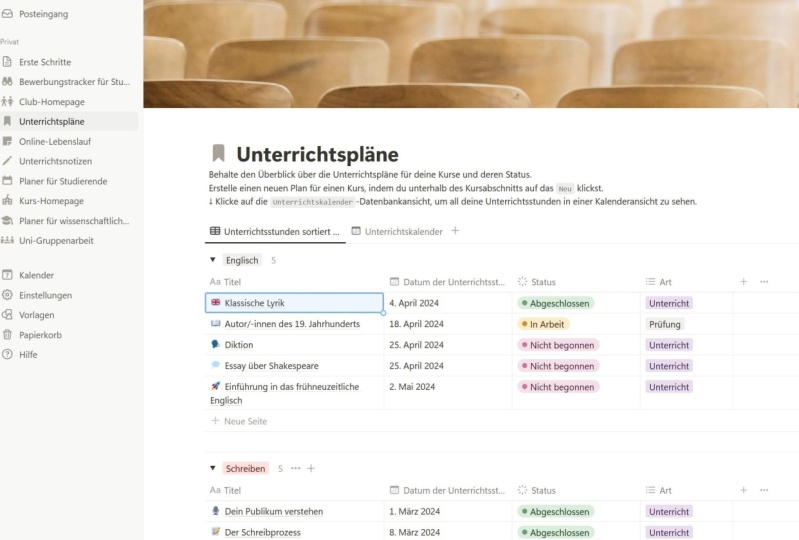Click Abgeschlossen status of Der Schreibprozess
The image size is (799, 540).
tap(555, 532)
